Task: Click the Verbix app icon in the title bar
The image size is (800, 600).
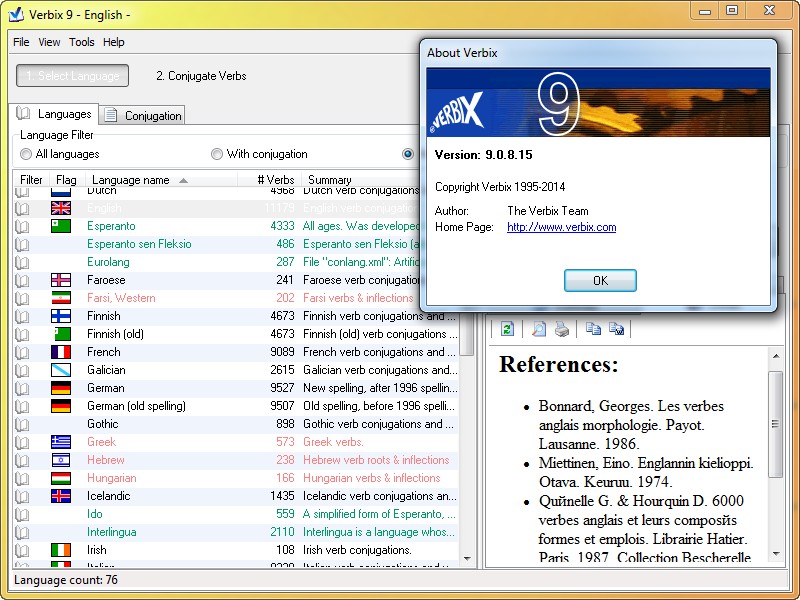Action: coord(16,14)
